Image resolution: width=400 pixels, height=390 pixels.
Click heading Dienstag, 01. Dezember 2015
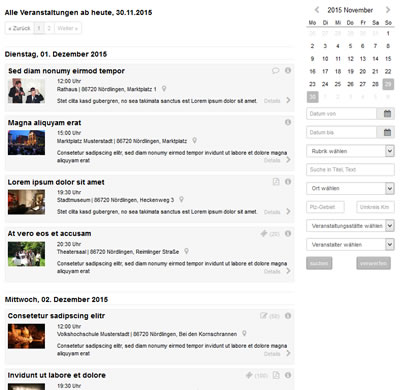tap(56, 54)
